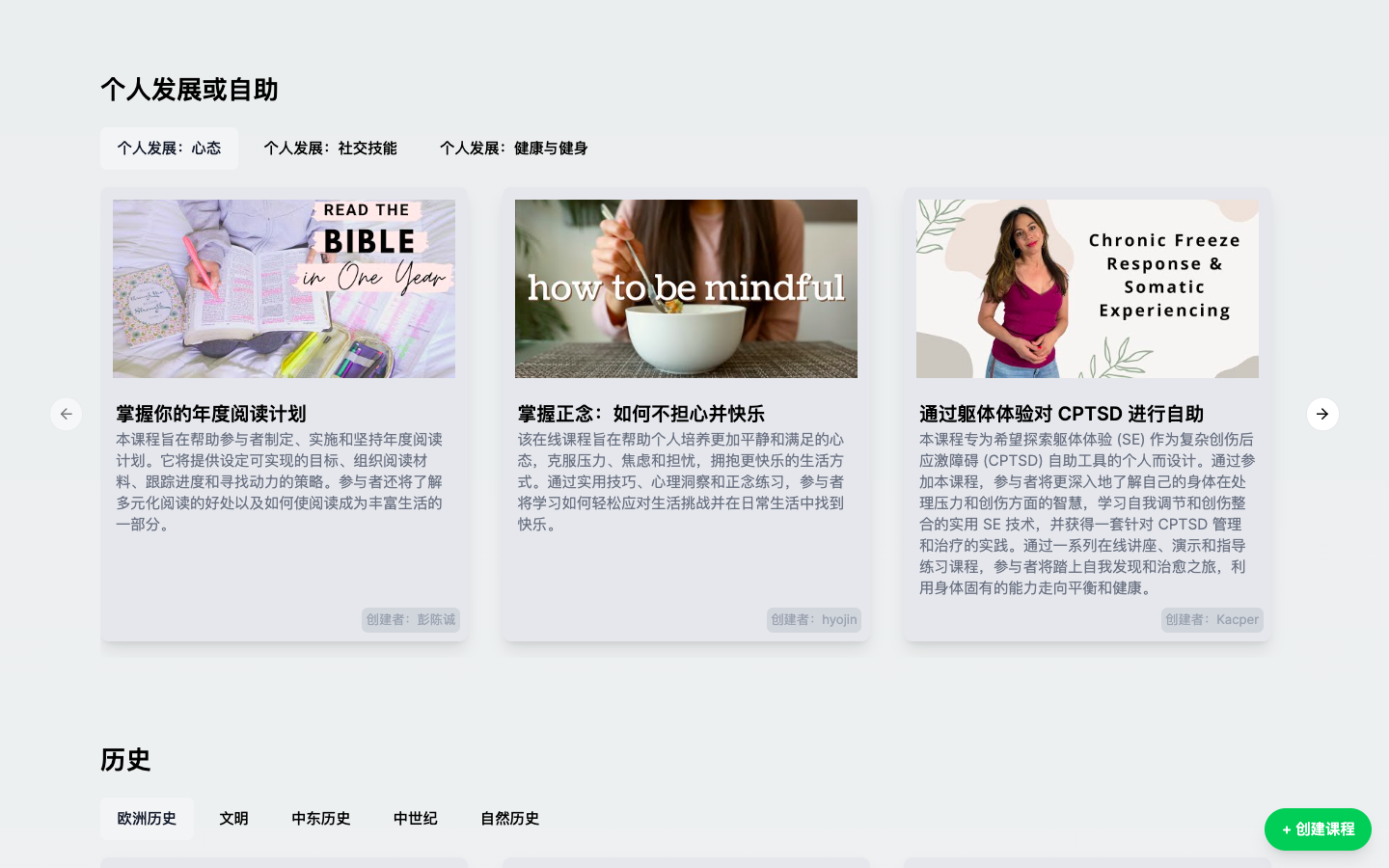Open the Chronic Freeze Response thumbnail

(x=1087, y=288)
